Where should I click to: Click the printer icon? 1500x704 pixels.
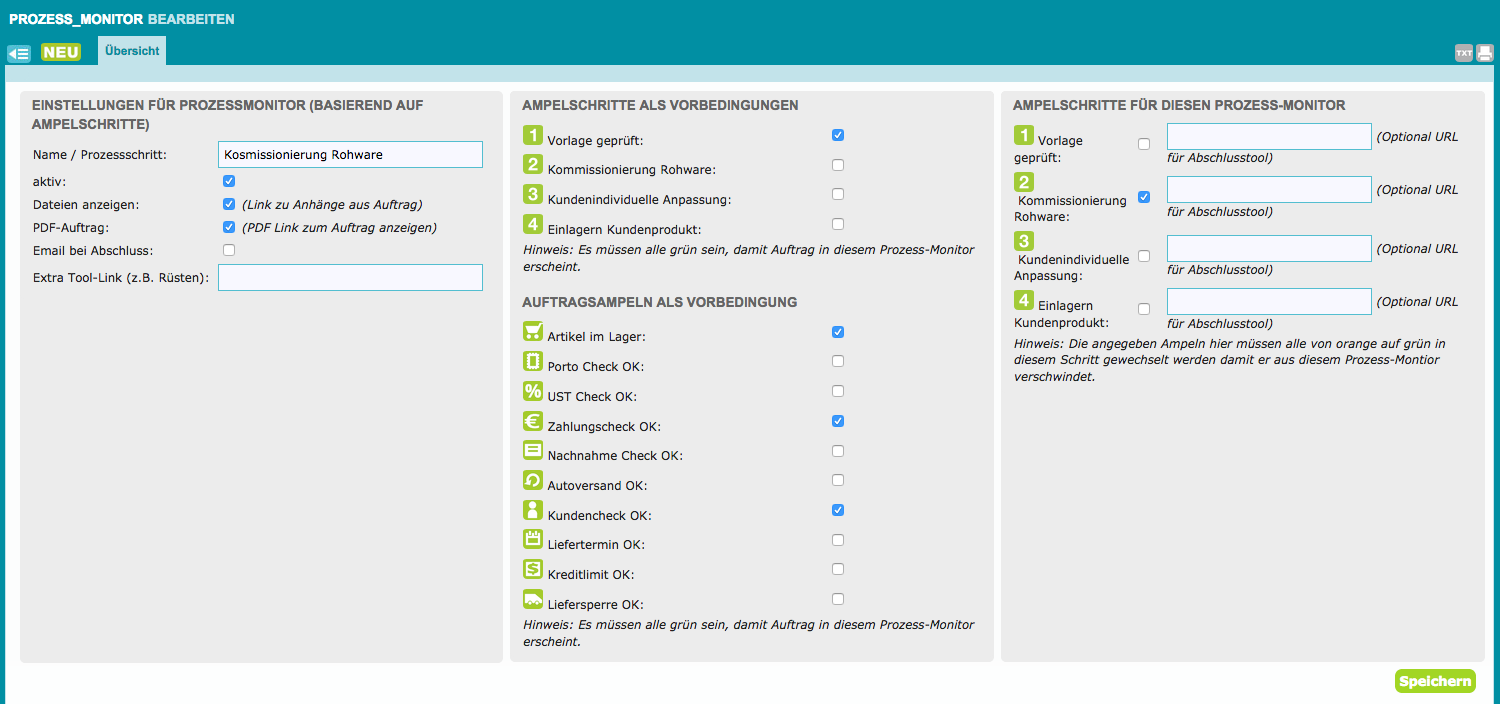pos(1485,53)
